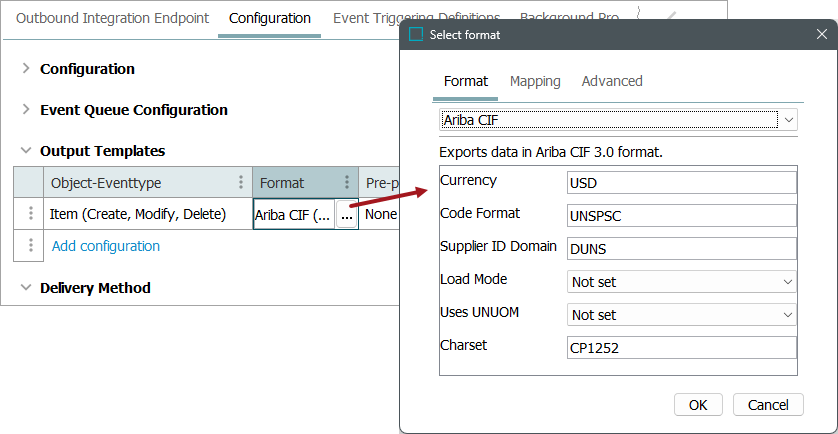Open Object-Eventtype column options menu
Screen dimensions: 838x434
240,183
